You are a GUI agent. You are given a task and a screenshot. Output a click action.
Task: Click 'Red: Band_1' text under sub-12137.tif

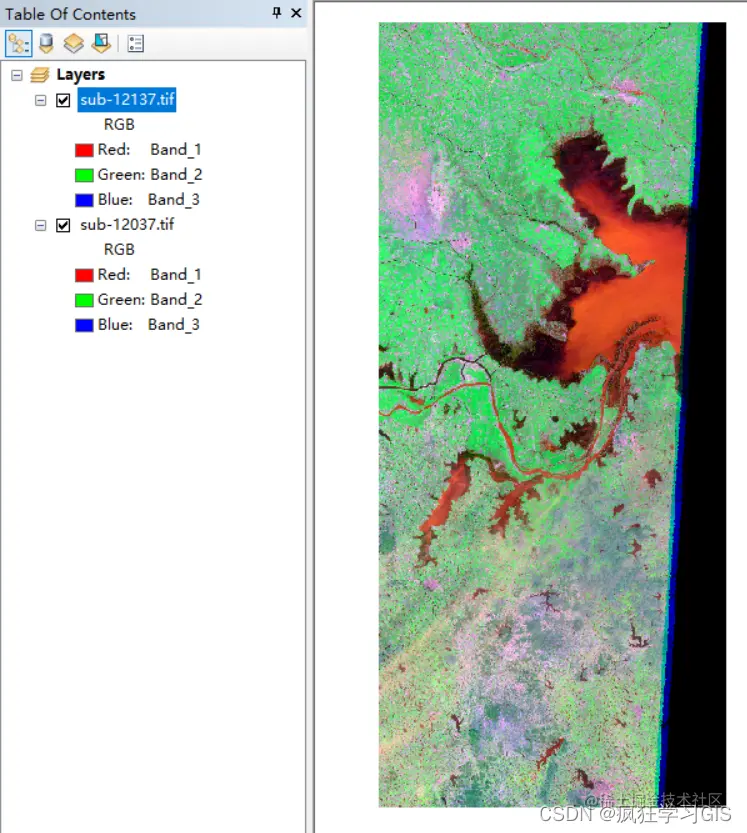click(149, 150)
